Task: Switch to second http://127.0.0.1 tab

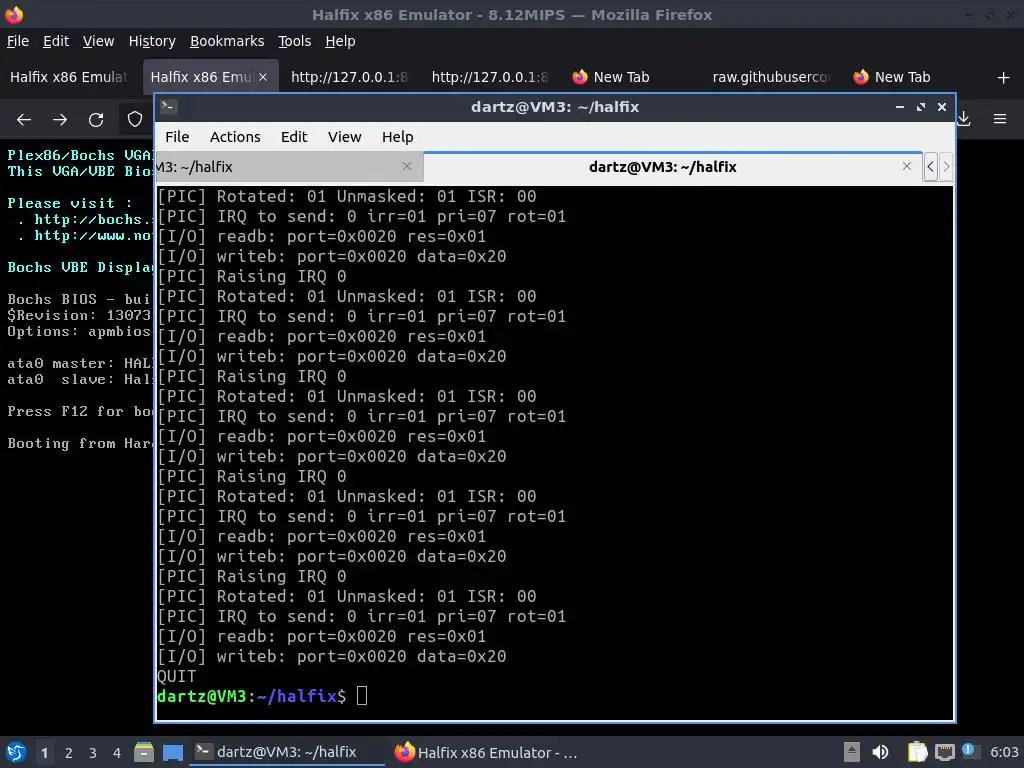Action: click(x=490, y=77)
